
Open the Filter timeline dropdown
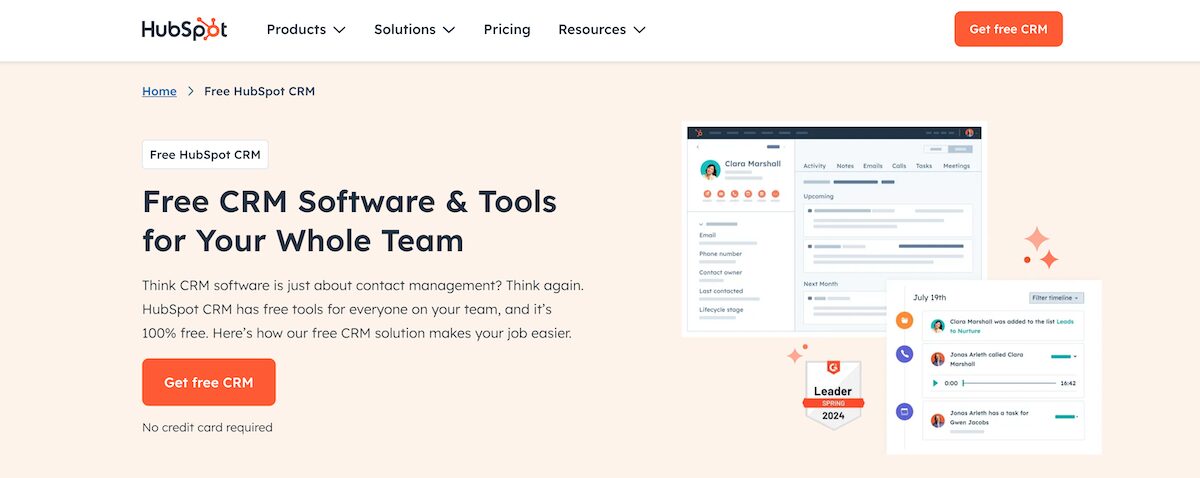coord(1056,298)
